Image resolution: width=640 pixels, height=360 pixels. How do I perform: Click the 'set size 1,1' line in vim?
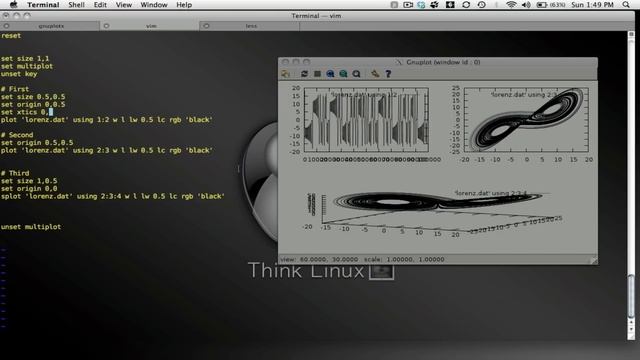pyautogui.click(x=24, y=58)
